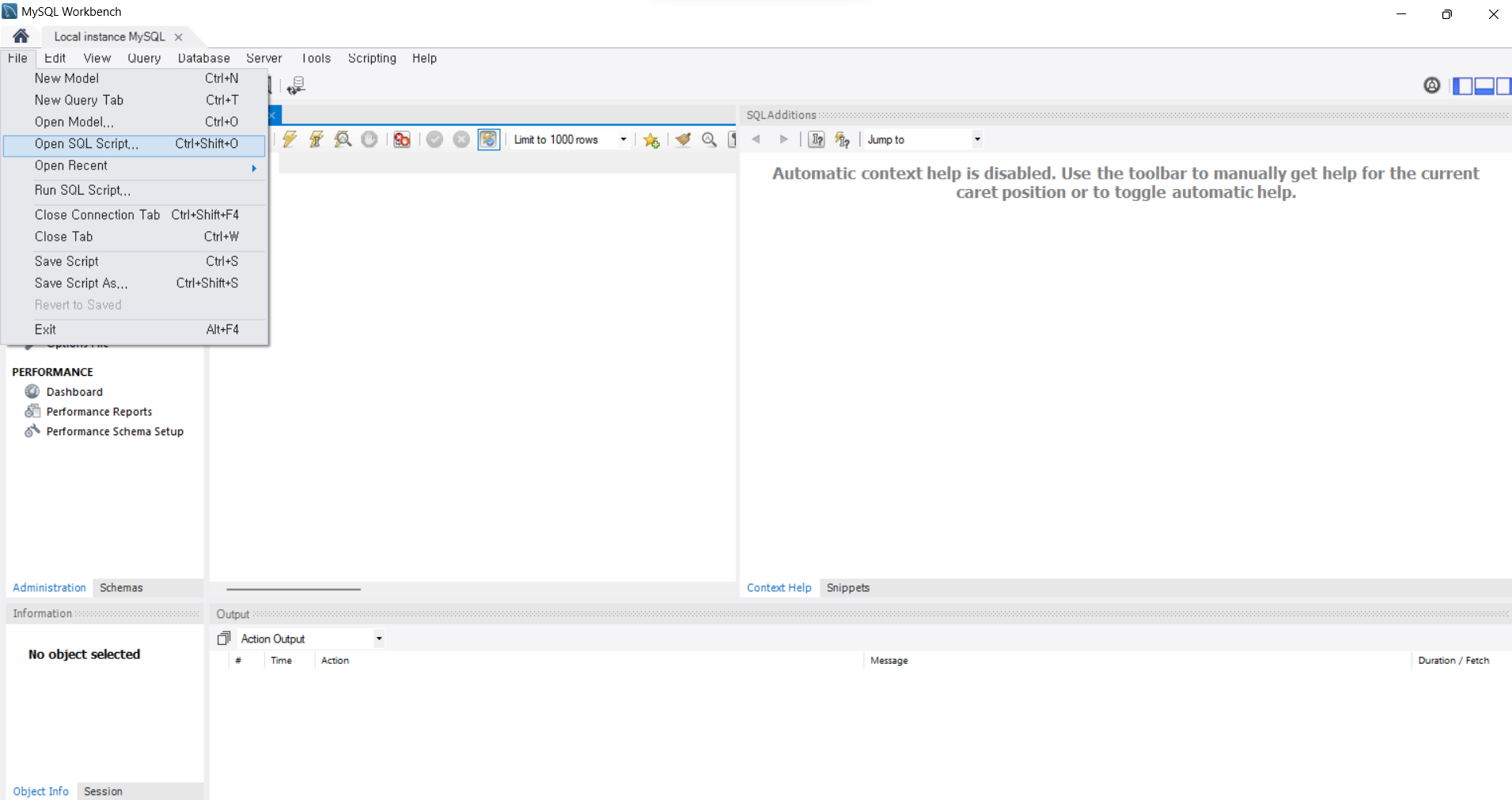Expand the Open Recent submenu arrow

point(254,168)
